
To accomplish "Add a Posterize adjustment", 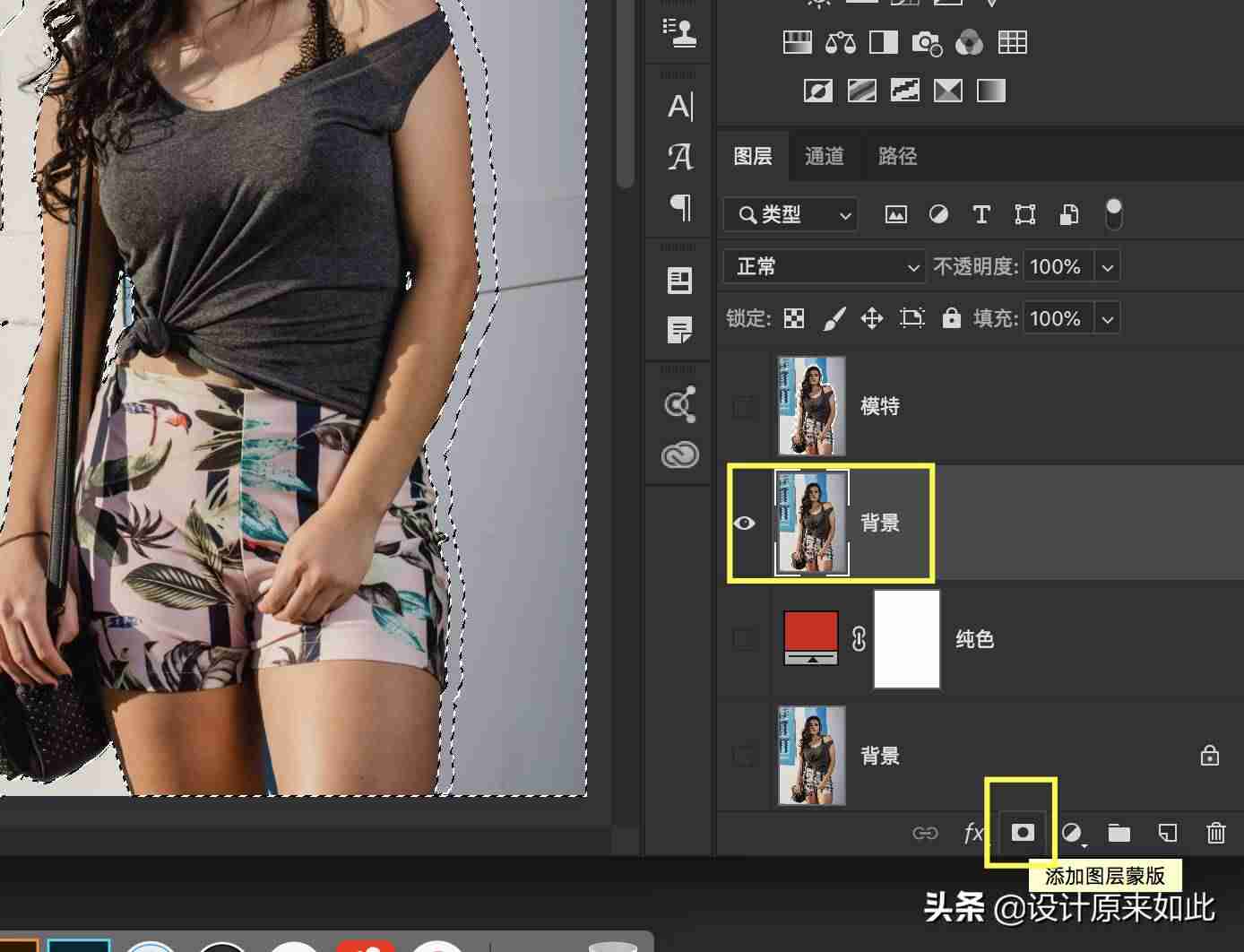I will [861, 91].
